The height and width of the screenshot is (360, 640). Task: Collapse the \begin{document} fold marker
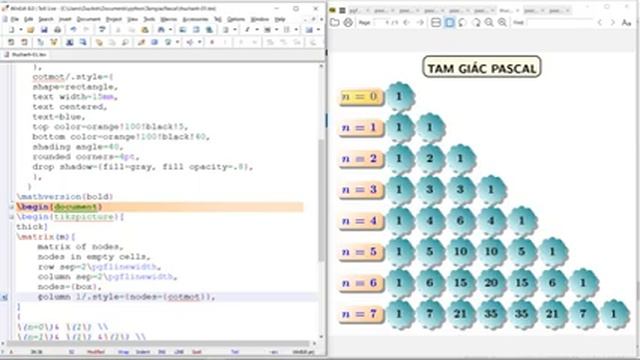[x=11, y=207]
